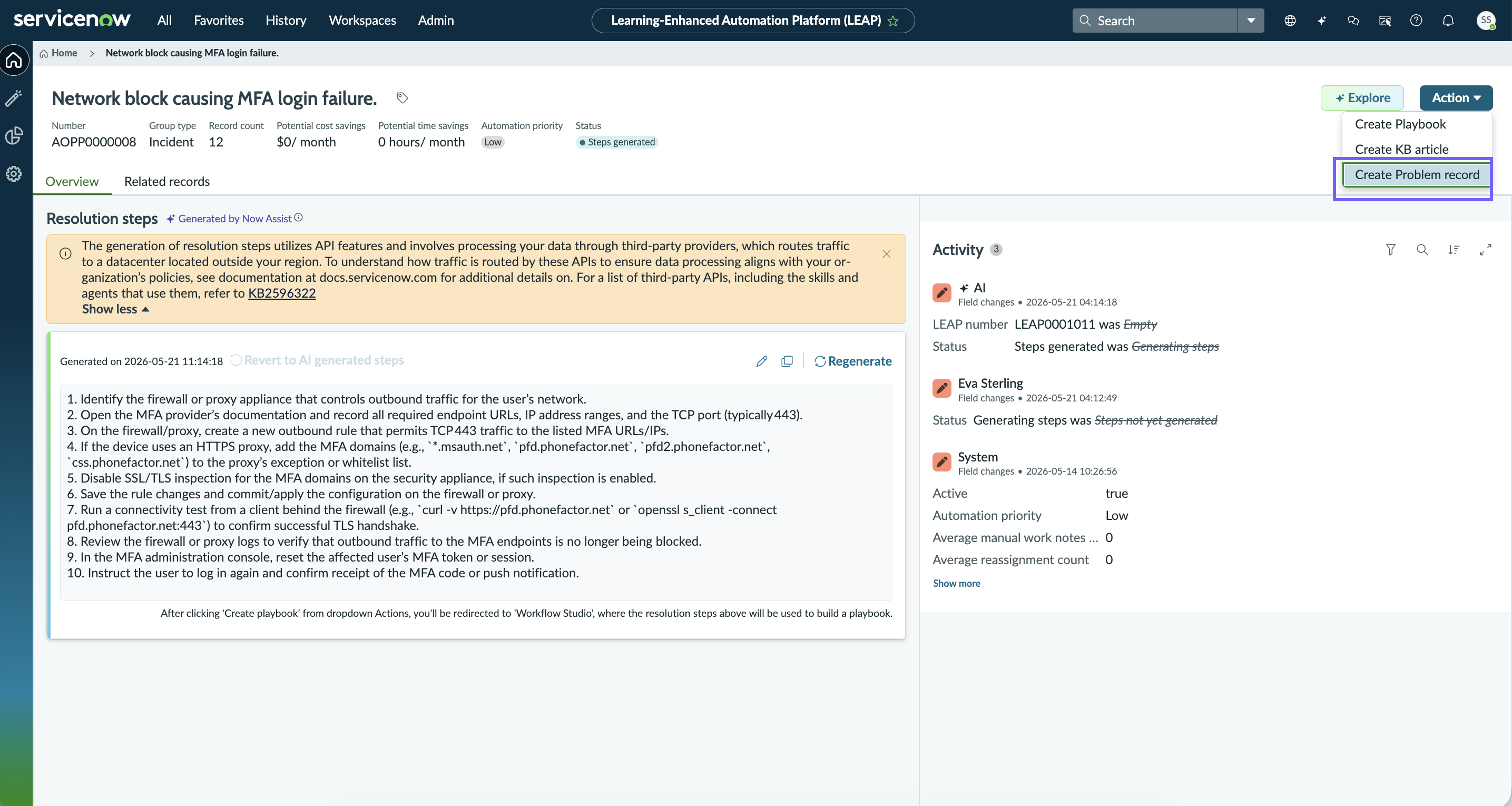This screenshot has height=806, width=1512.
Task: Favorite LEAP with the star
Action: click(x=894, y=21)
